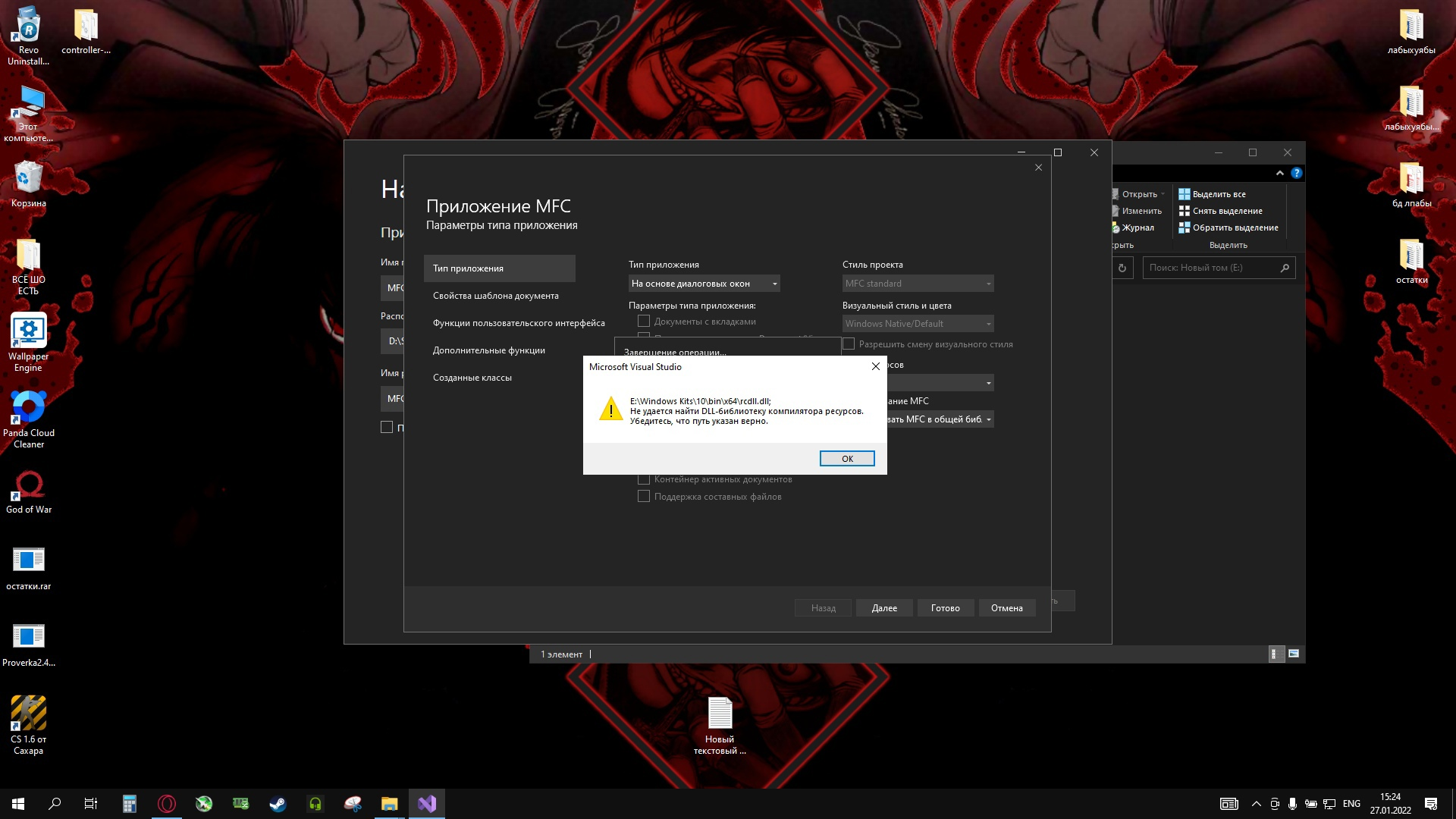Open the Визуальный стиль и цвета dropdown
This screenshot has height=819, width=1456.
918,324
